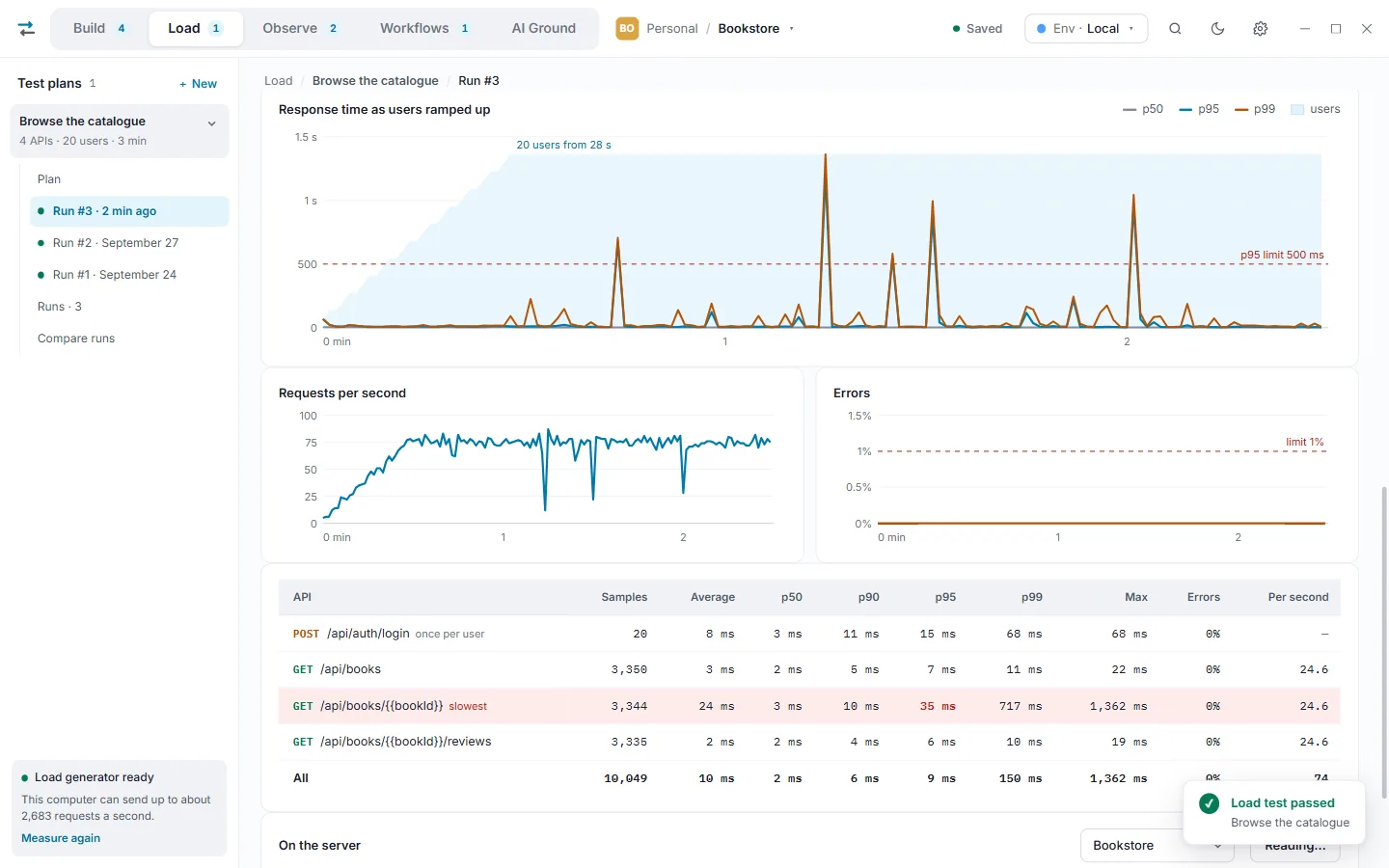The width and height of the screenshot is (1389, 868).
Task: Select the GET /api/books row
Action: coord(809,669)
